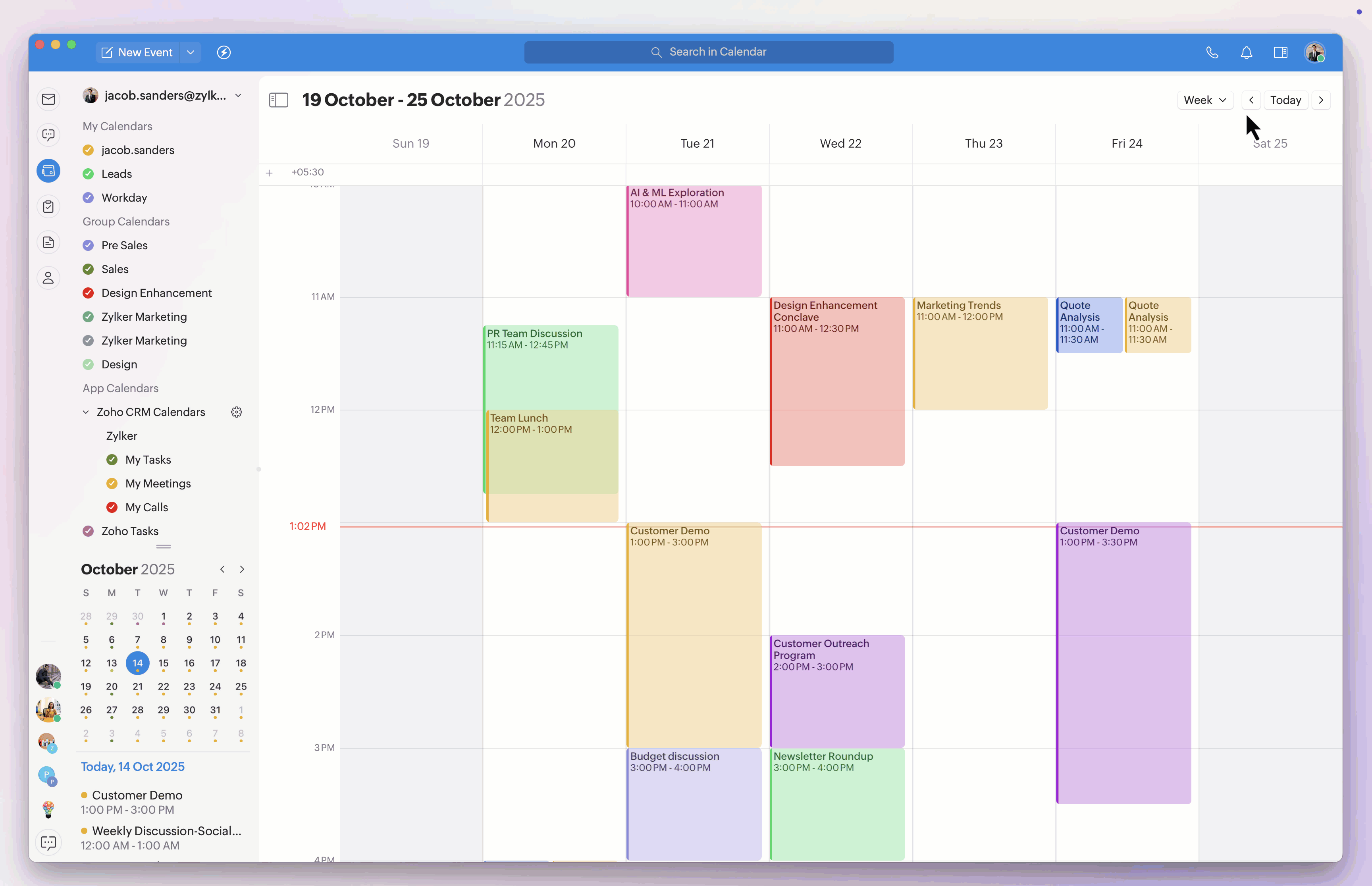Click the phone call icon in header
This screenshot has height=886, width=1372.
[1212, 52]
